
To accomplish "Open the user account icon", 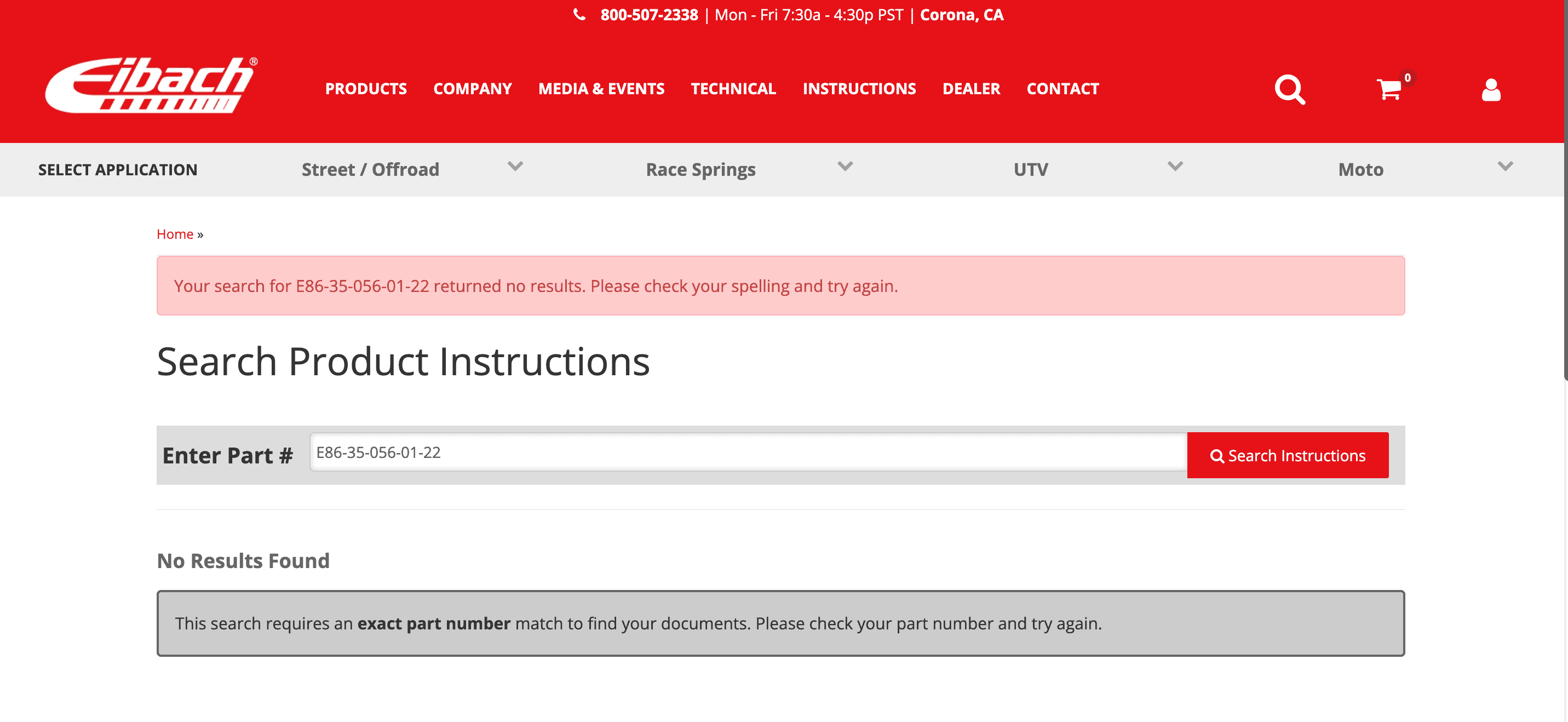I will coord(1491,89).
